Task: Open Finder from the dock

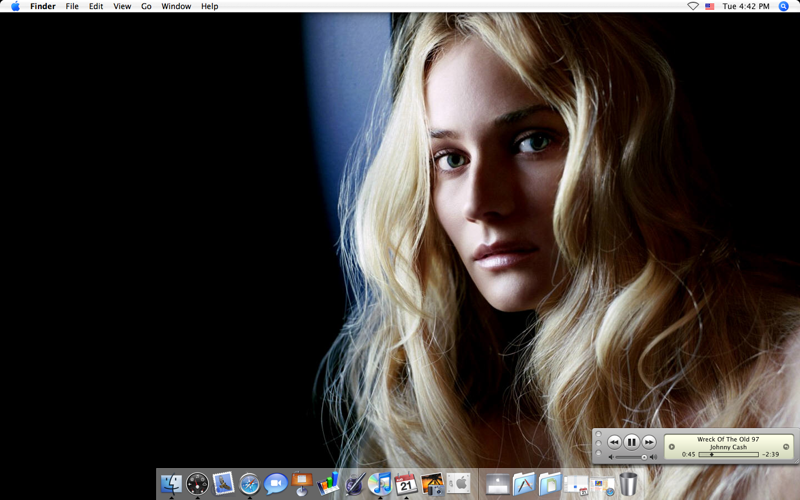Action: (x=171, y=485)
